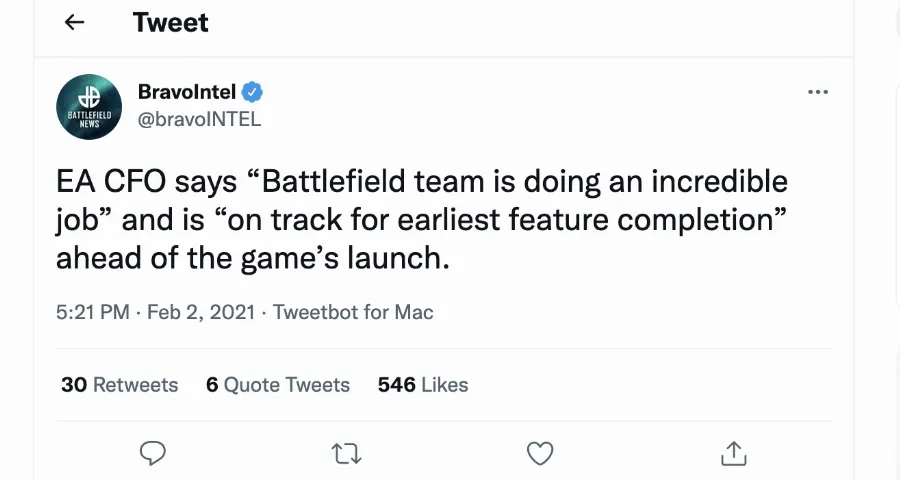Click the blue verified checkmark badge
900x480 pixels.
[252, 92]
